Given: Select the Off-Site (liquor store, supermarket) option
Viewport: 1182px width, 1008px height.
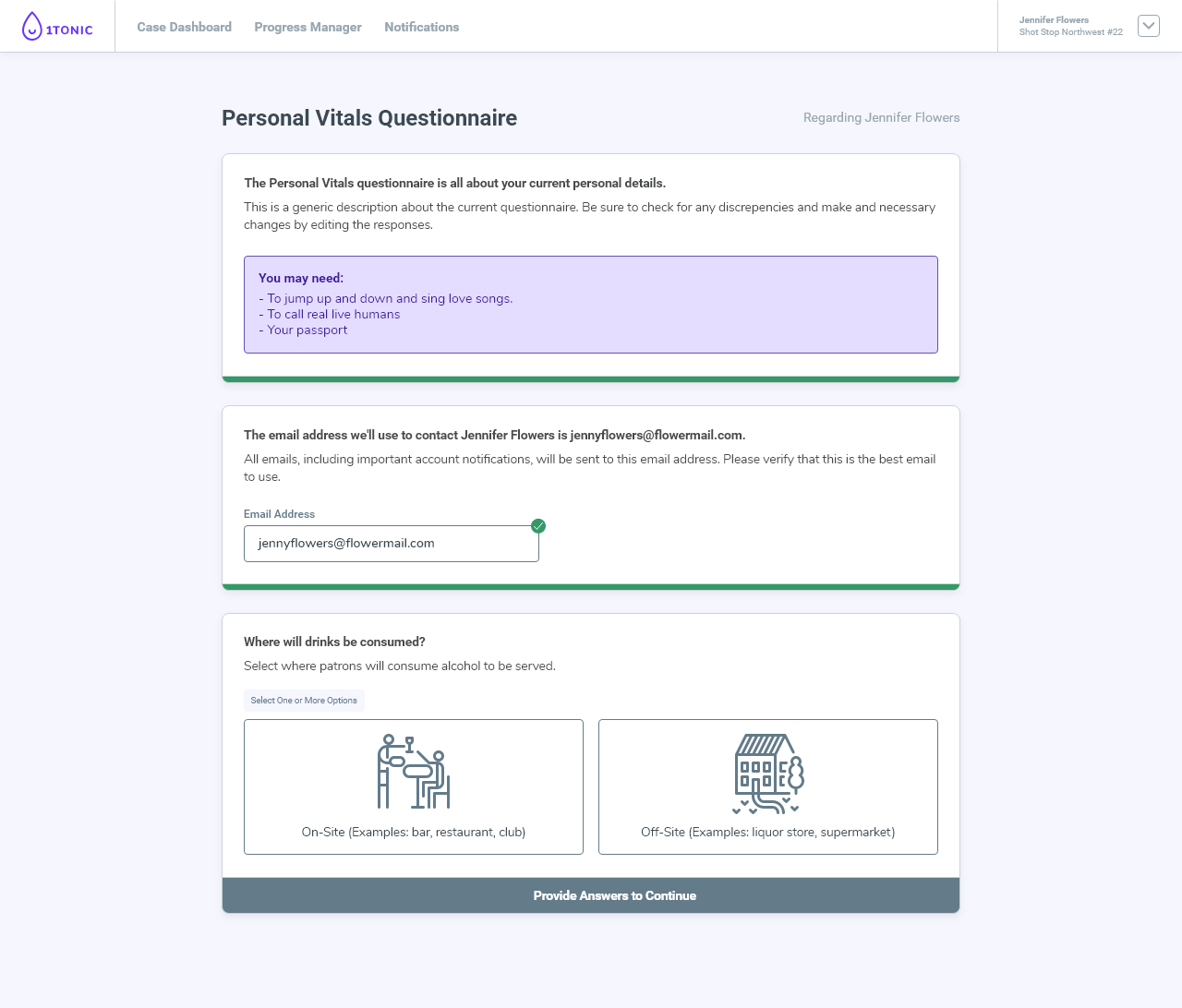Looking at the screenshot, I should click(768, 786).
